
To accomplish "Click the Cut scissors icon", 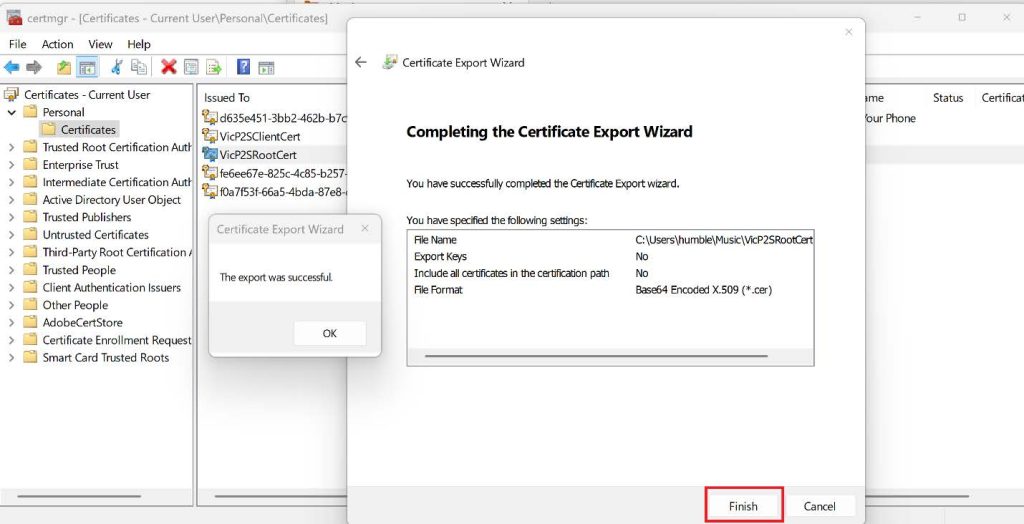I will click(x=117, y=67).
